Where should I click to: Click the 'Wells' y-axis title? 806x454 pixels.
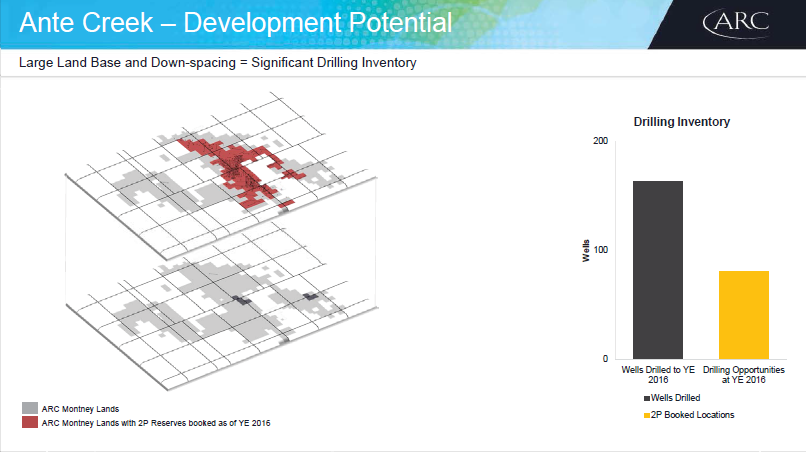(x=585, y=251)
